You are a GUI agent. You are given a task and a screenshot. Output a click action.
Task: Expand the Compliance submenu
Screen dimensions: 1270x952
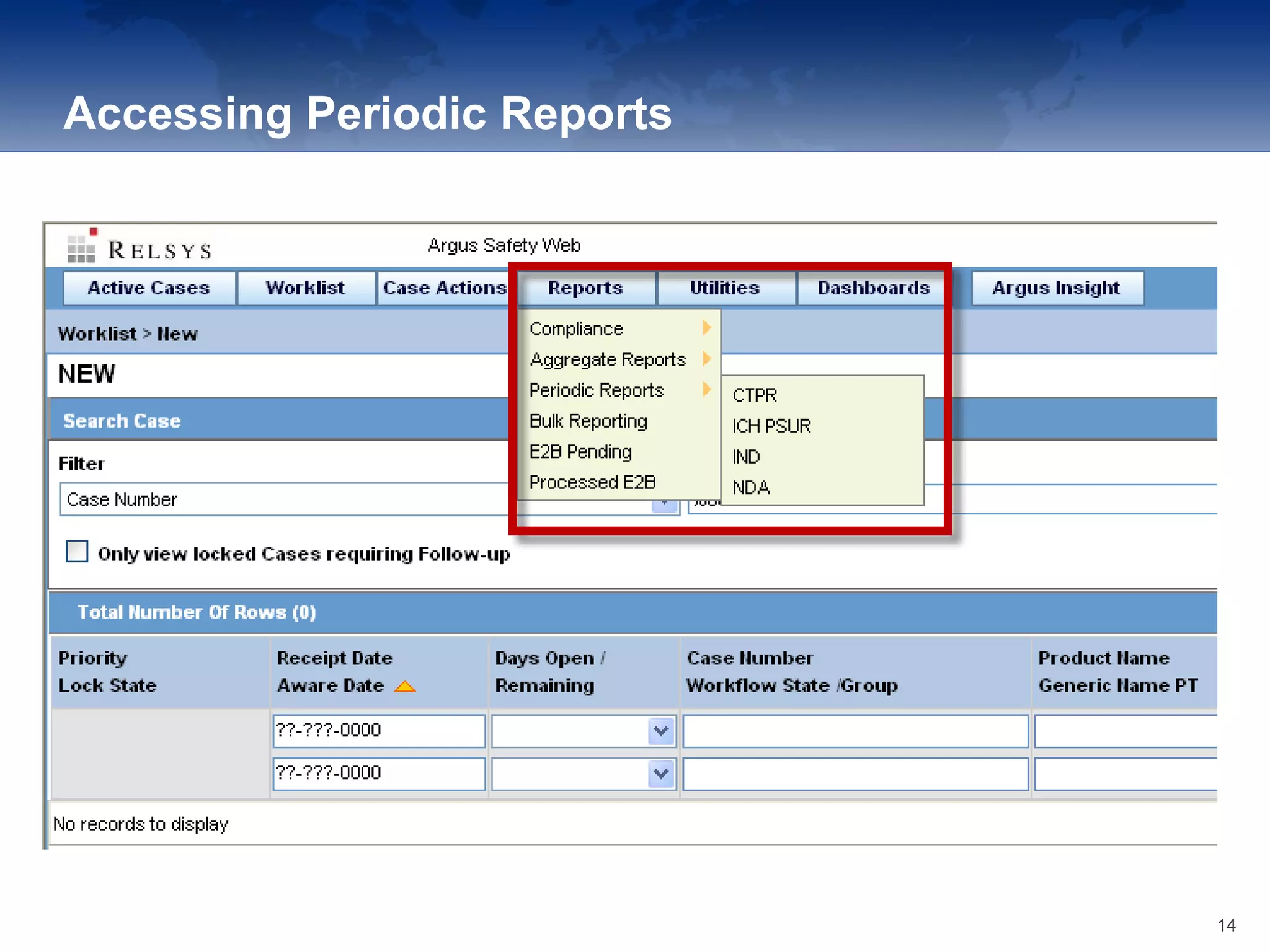pyautogui.click(x=619, y=328)
